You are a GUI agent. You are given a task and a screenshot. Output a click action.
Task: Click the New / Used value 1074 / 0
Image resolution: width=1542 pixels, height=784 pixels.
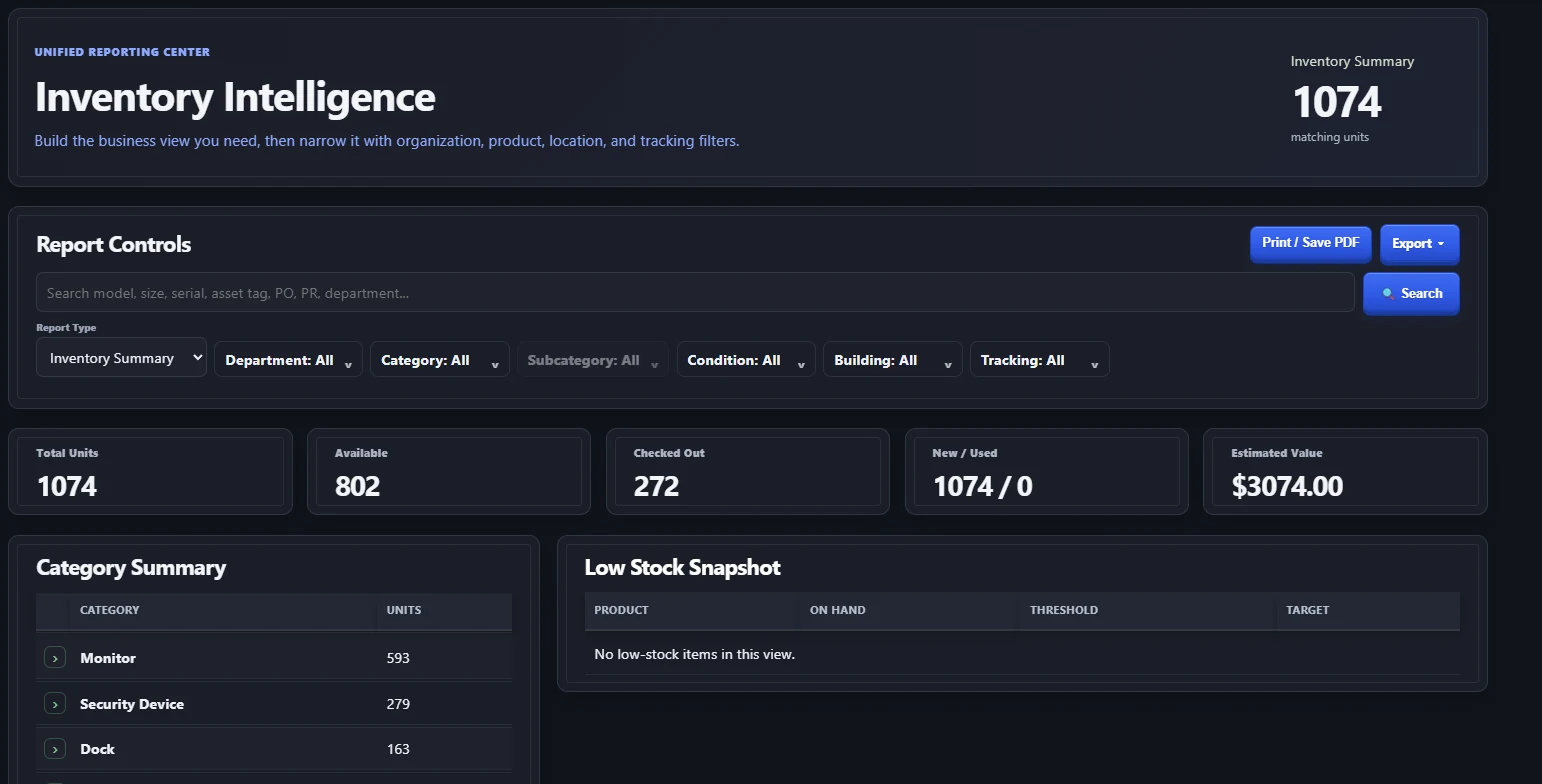coord(982,486)
